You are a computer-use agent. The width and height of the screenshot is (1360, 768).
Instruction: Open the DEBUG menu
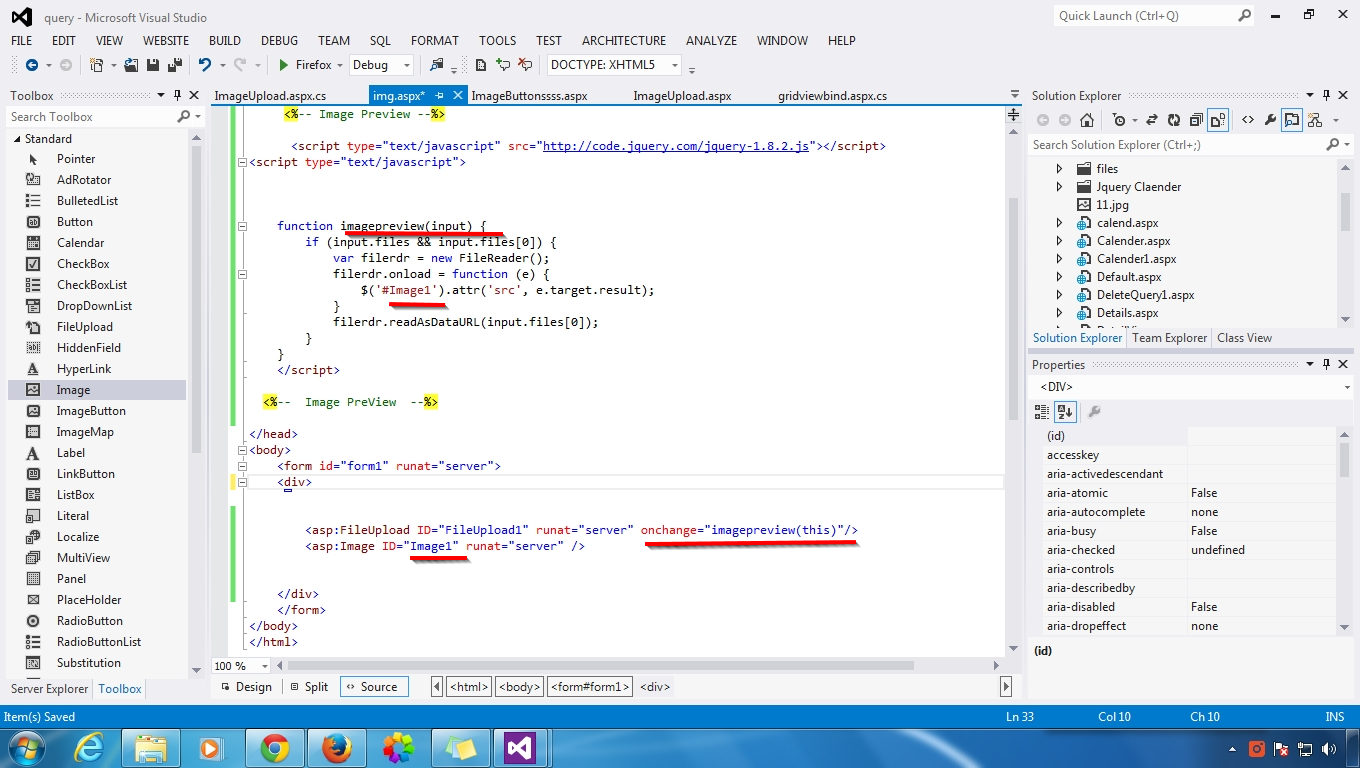pos(279,41)
